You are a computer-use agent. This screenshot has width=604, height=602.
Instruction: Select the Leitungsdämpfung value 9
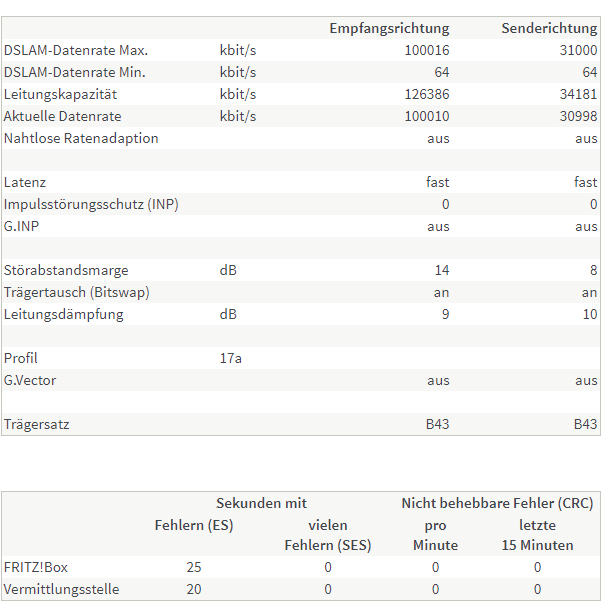click(445, 314)
